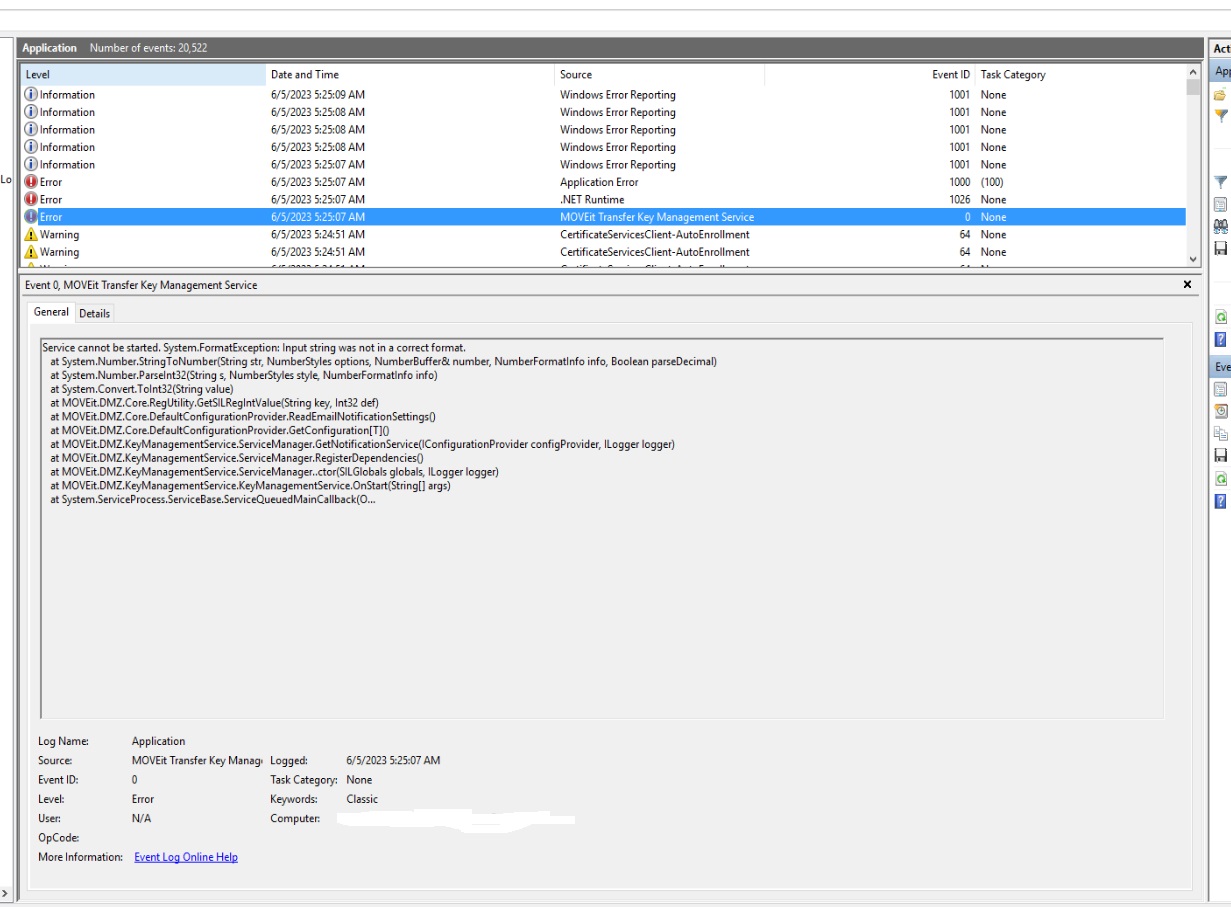This screenshot has width=1231, height=907.
Task: Select MOVEit Transfer Key Management Service source cell
Action: 657,217
